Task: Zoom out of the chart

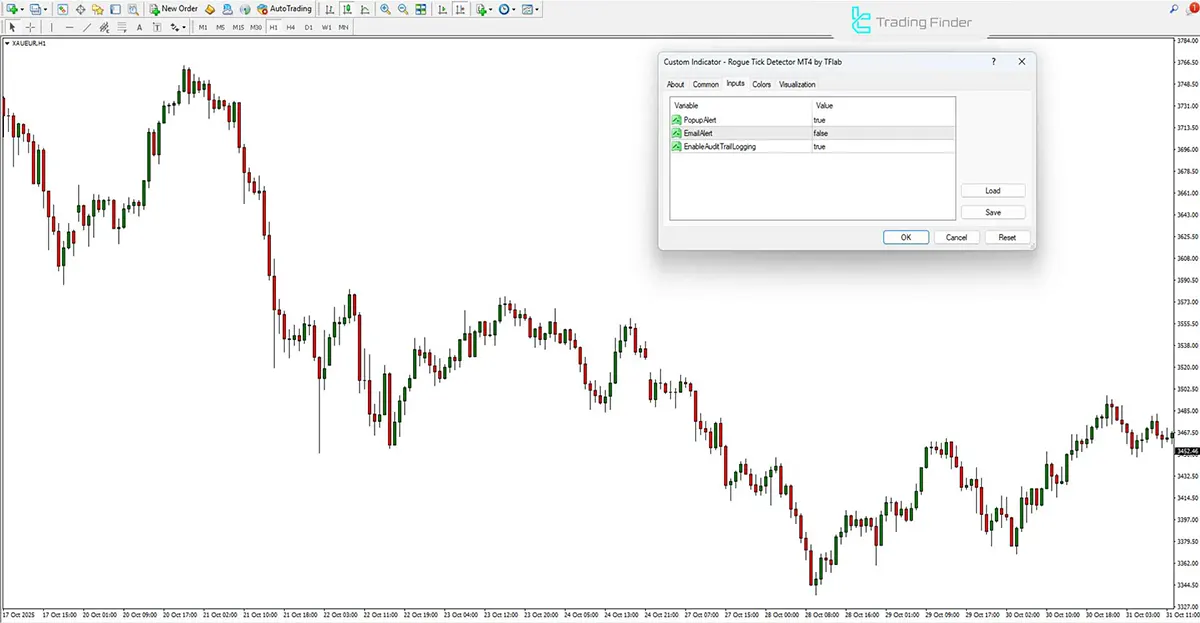Action: (x=402, y=10)
